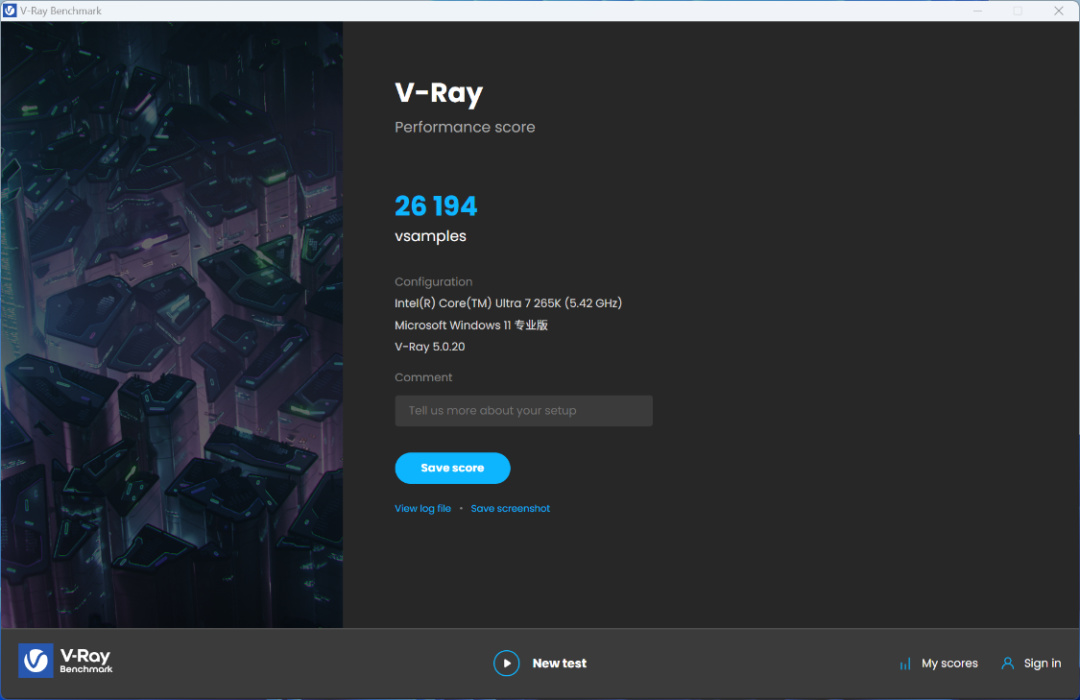Click the V-Ray app icon in title bar
This screenshot has width=1080, height=700.
click(x=10, y=10)
